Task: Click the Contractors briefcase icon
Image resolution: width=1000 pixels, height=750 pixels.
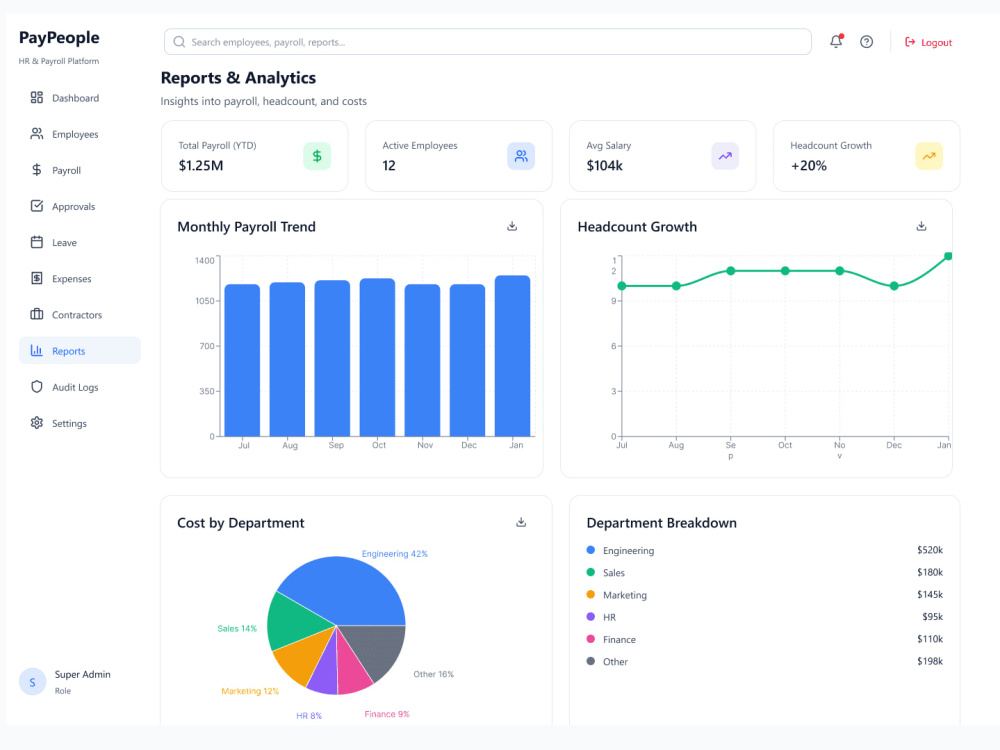Action: 37,314
